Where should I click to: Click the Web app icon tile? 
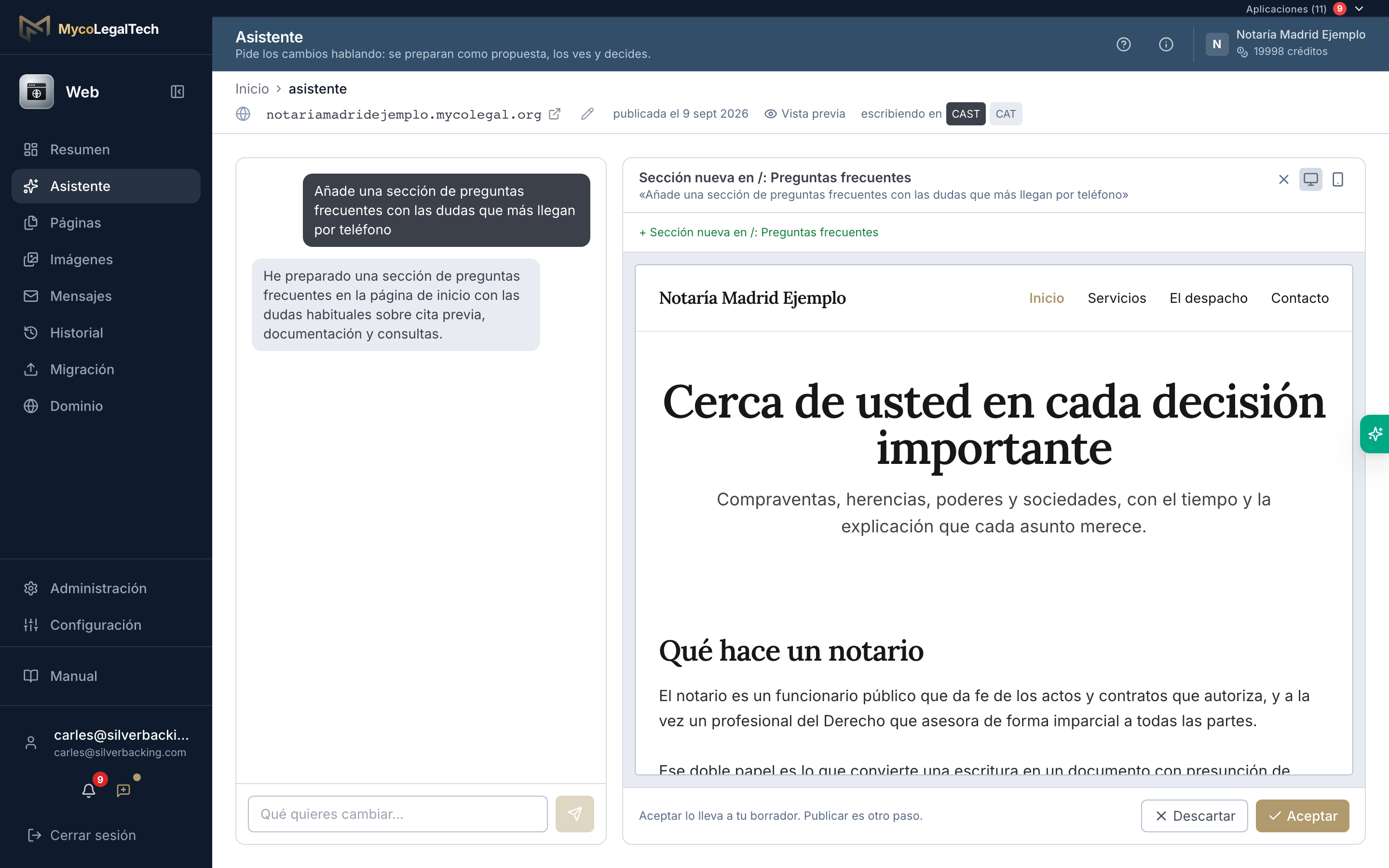[37, 92]
